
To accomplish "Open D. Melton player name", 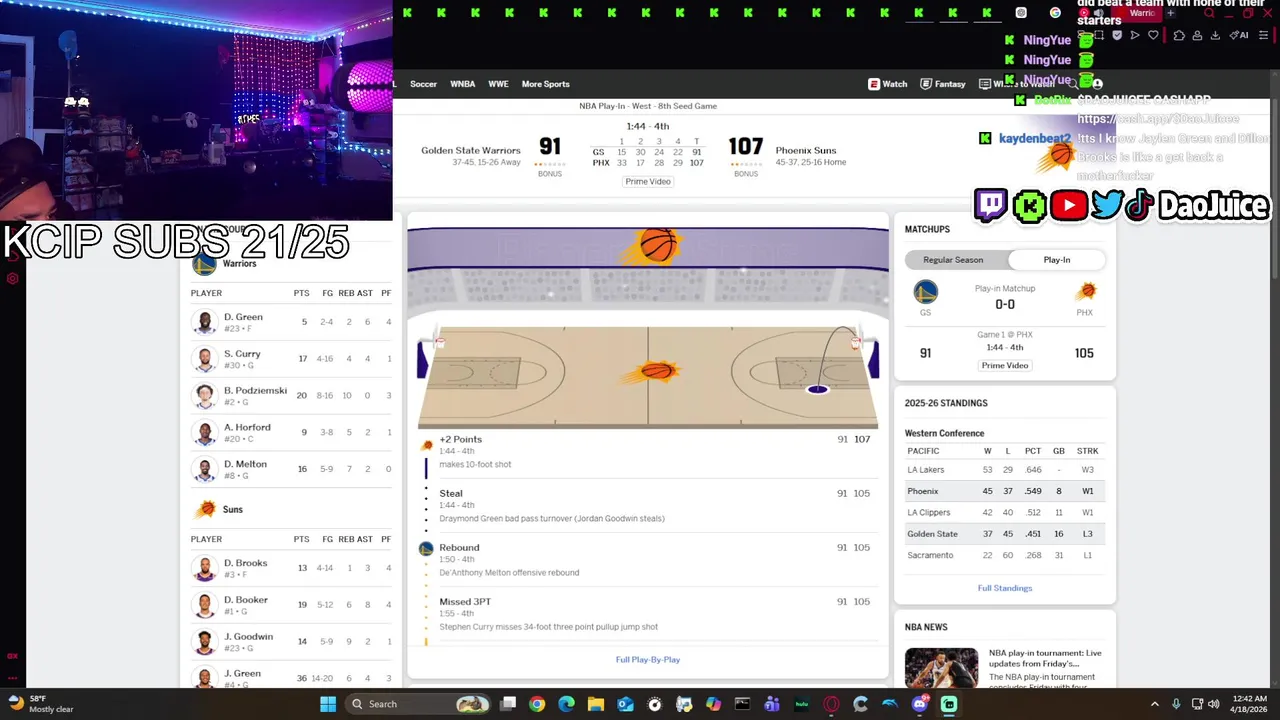I will pyautogui.click(x=245, y=464).
